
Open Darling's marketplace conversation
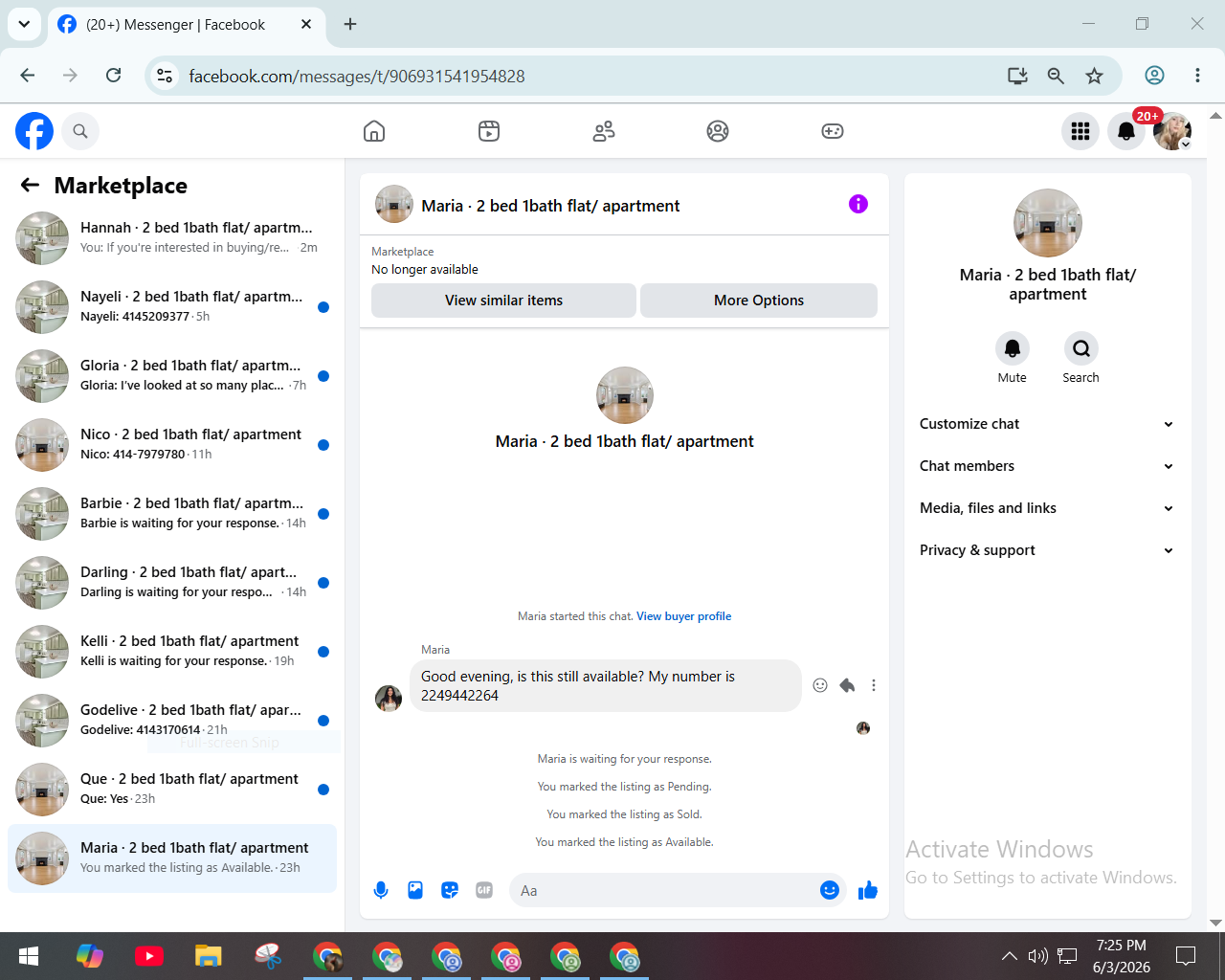pyautogui.click(x=172, y=583)
